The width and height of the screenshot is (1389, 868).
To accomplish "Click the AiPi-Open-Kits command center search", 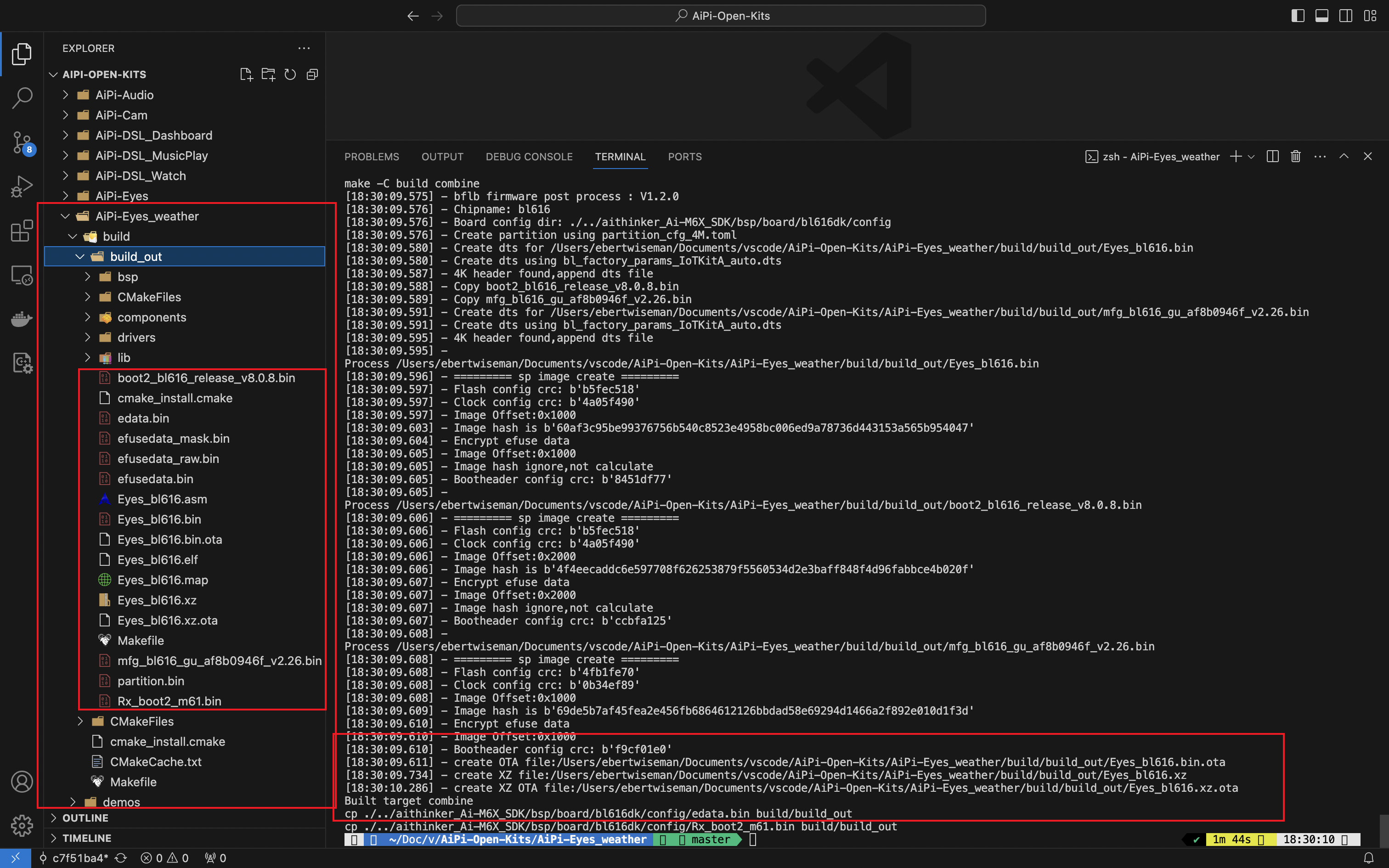I will (721, 16).
